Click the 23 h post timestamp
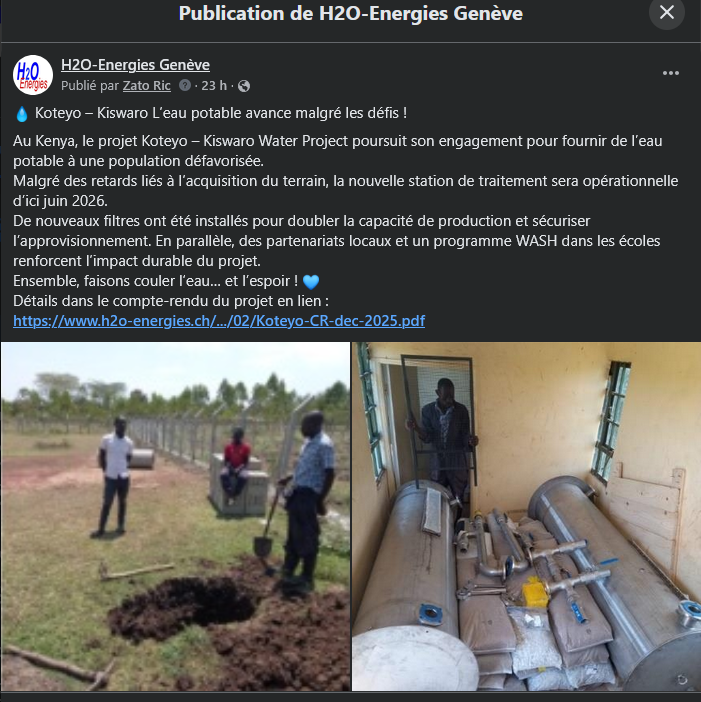 click(x=214, y=86)
